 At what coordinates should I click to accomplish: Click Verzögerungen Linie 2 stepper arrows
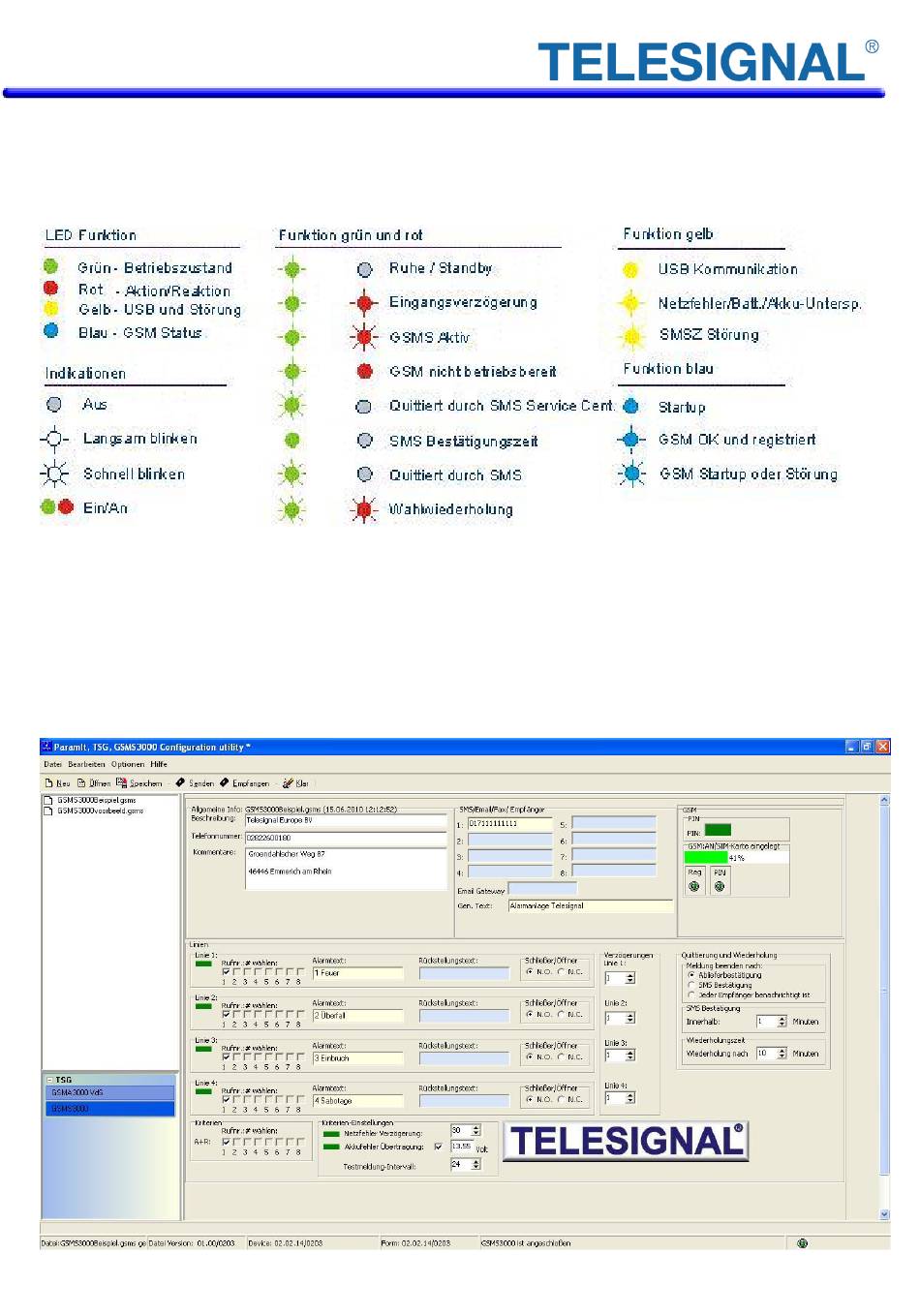(x=630, y=1018)
